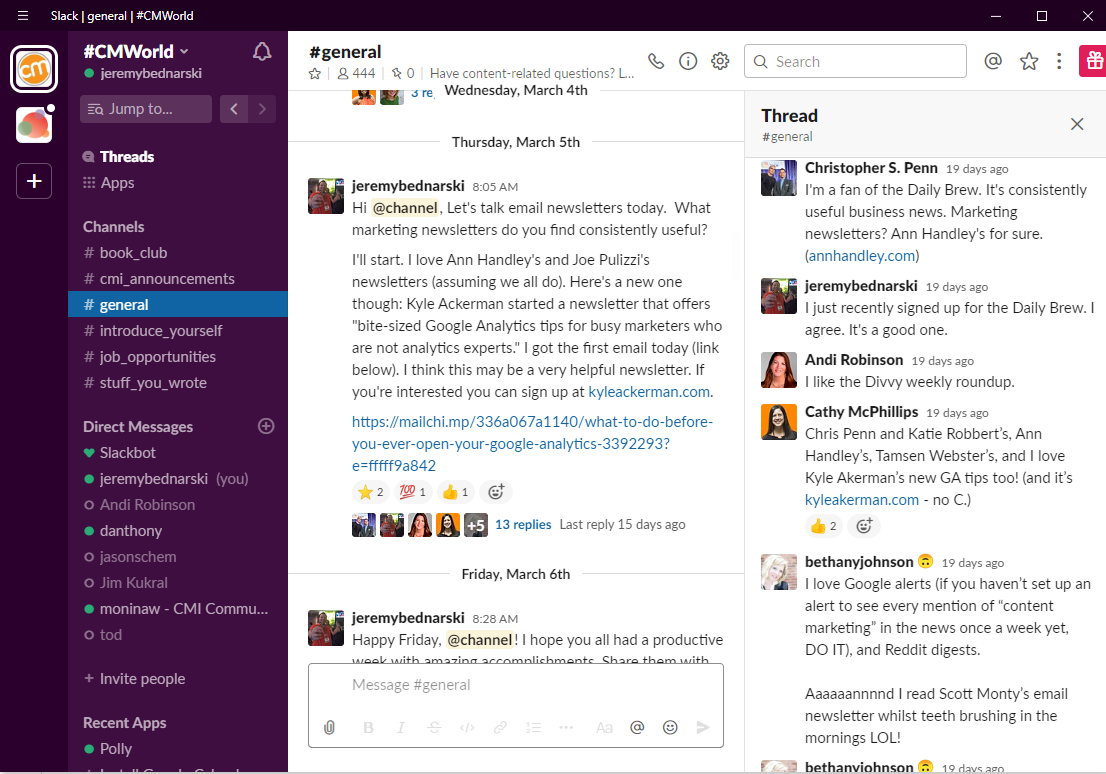Open emoji picker in composer
The height and width of the screenshot is (774, 1106).
670,727
